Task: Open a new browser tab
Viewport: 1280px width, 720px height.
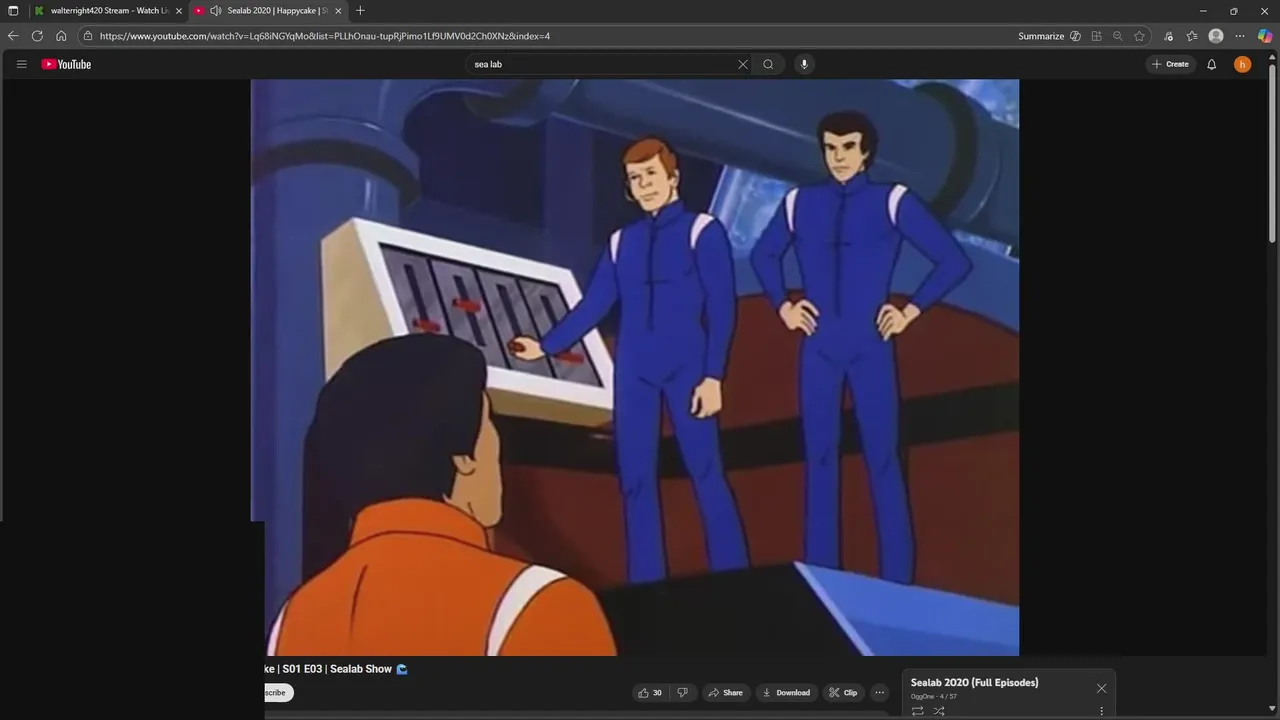Action: [360, 10]
